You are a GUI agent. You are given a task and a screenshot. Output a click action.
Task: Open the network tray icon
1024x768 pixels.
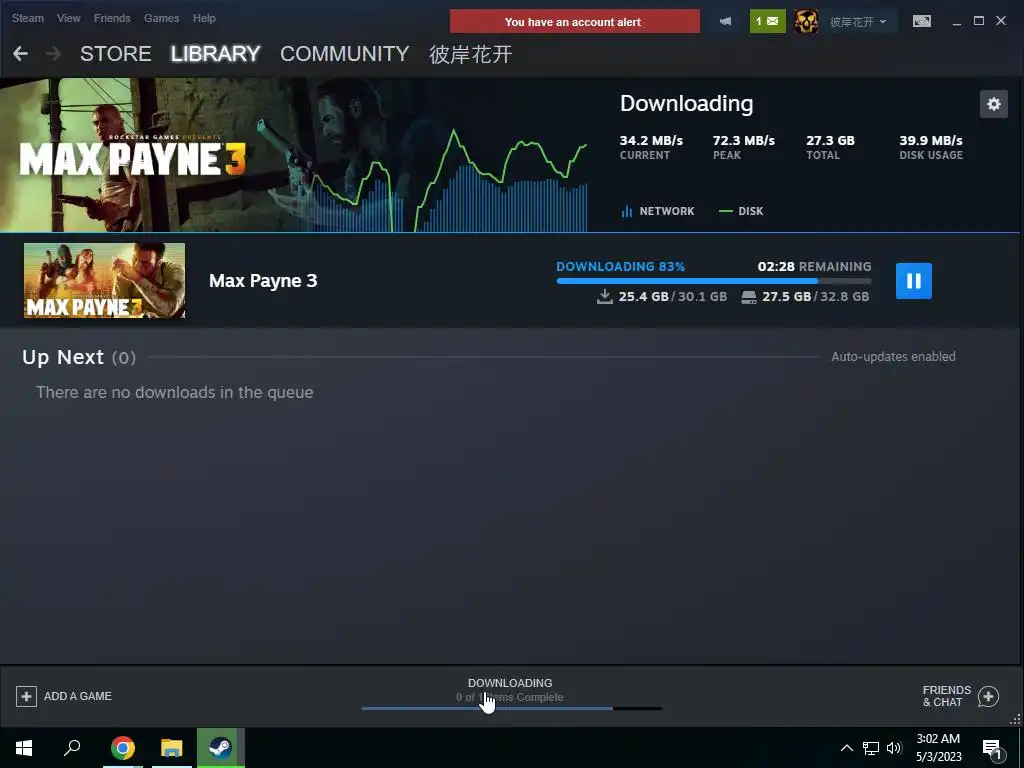coord(871,748)
